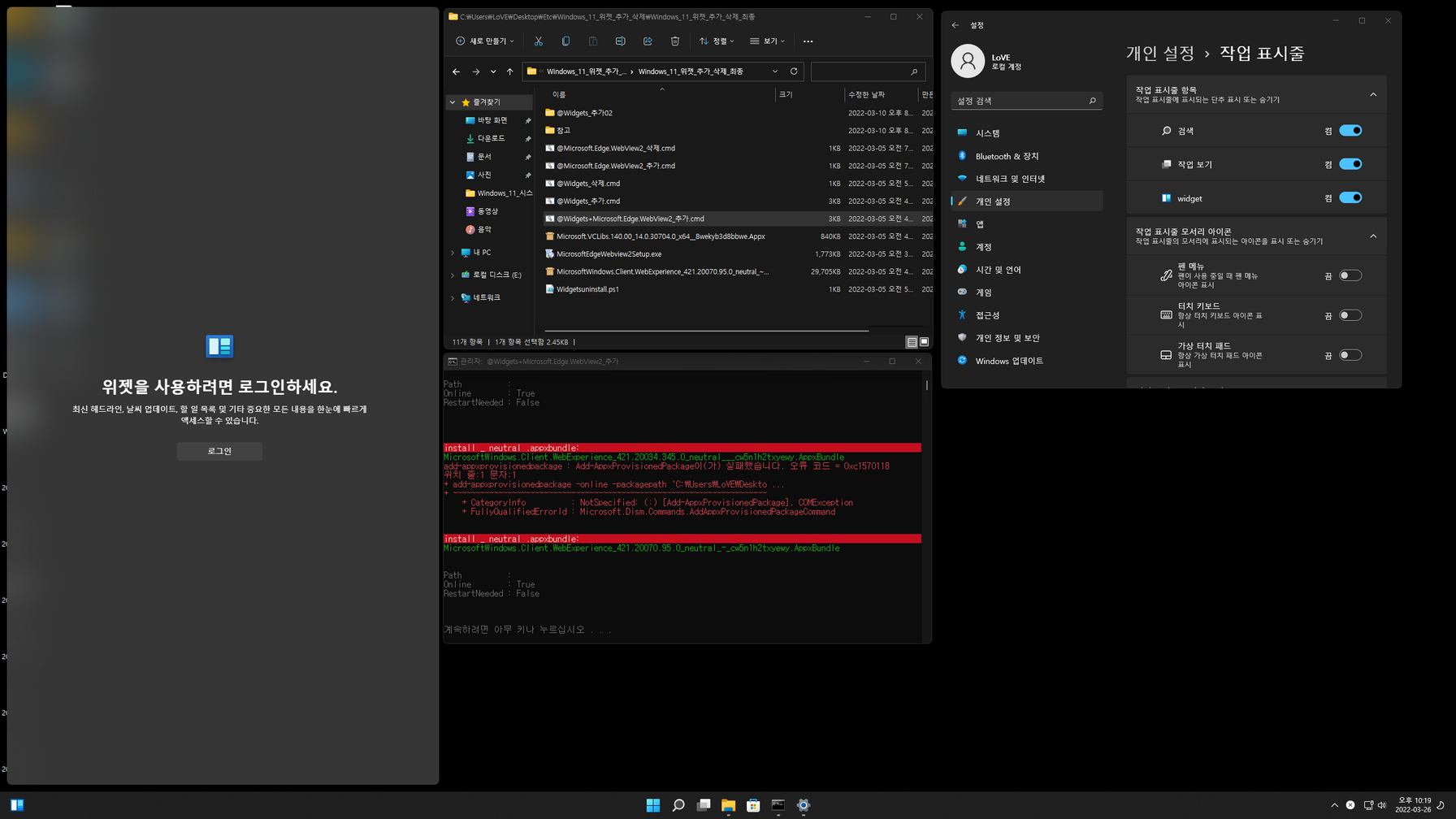Open Microsoft Store from taskbar
1456x819 pixels.
(753, 805)
